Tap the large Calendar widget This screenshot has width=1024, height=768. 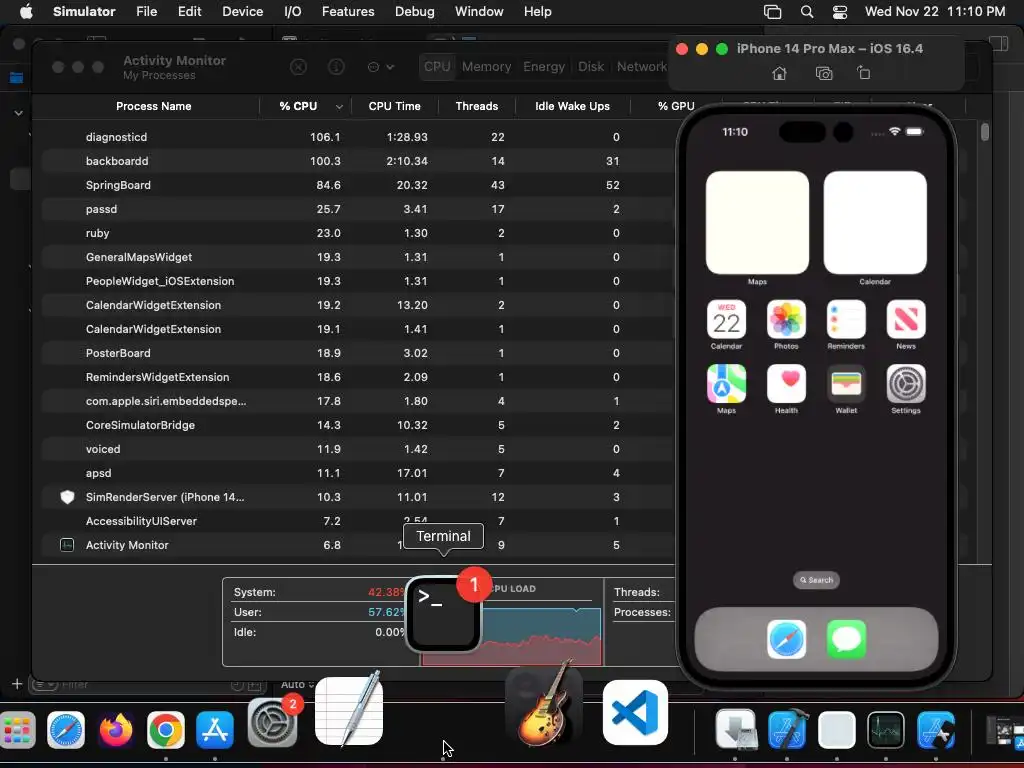click(875, 223)
